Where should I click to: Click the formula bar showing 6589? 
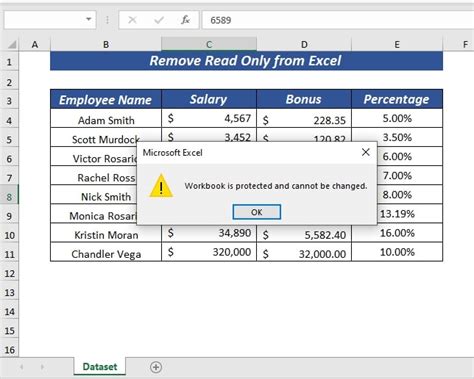pos(338,20)
